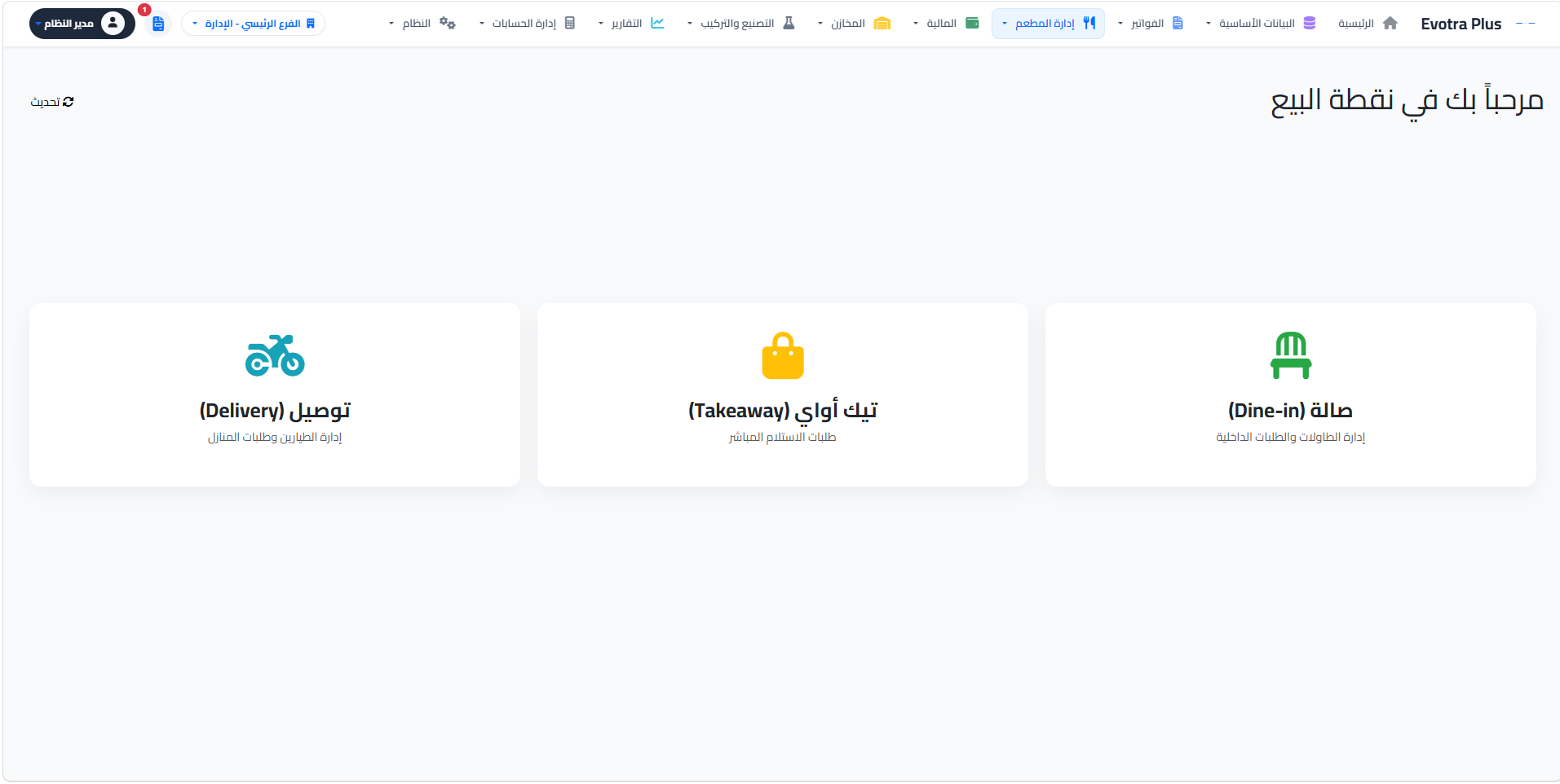
Task: Click the wallet icon next to المالية
Action: [x=971, y=23]
